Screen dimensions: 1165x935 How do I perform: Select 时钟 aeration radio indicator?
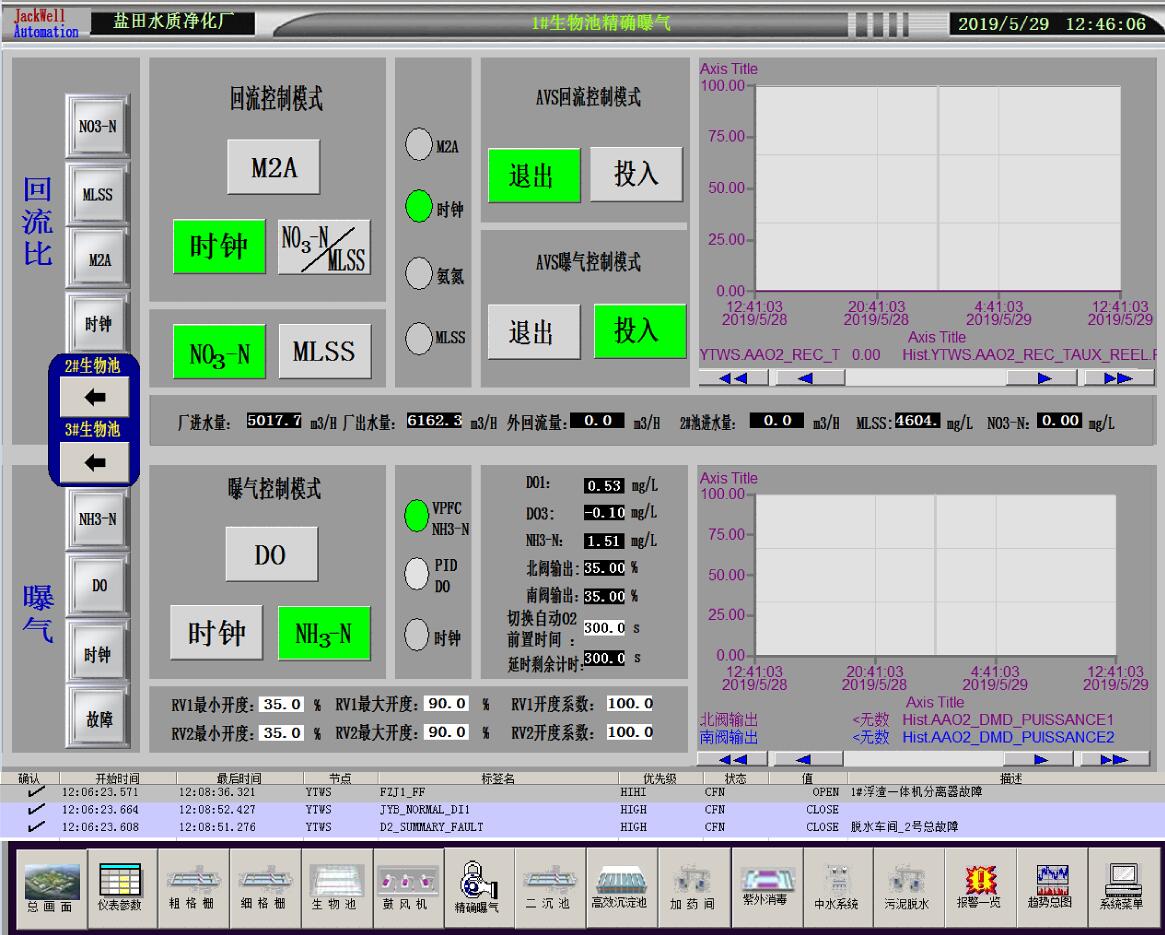[417, 635]
